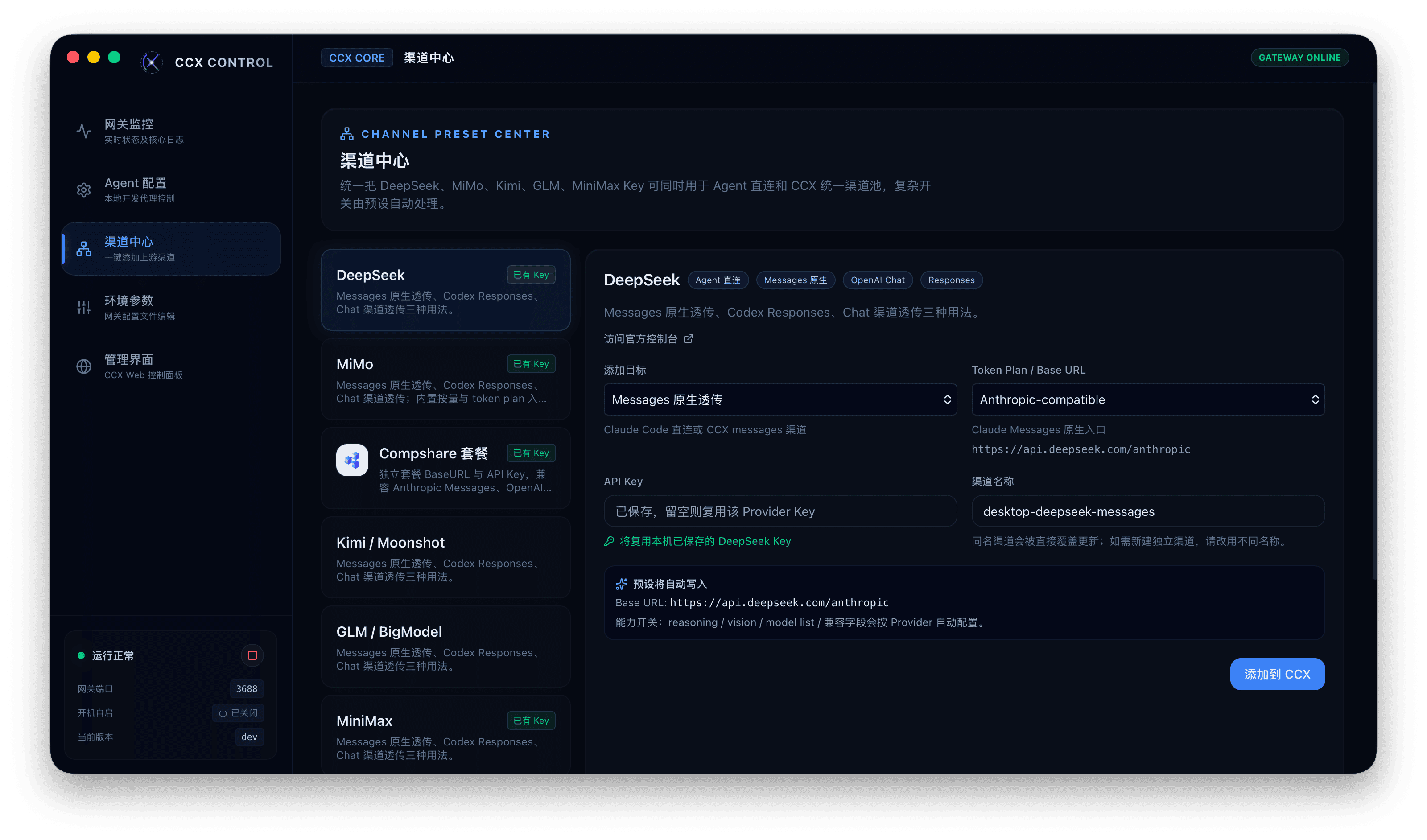Click the Responses tag
Viewport: 1427px width, 840px height.
[951, 280]
